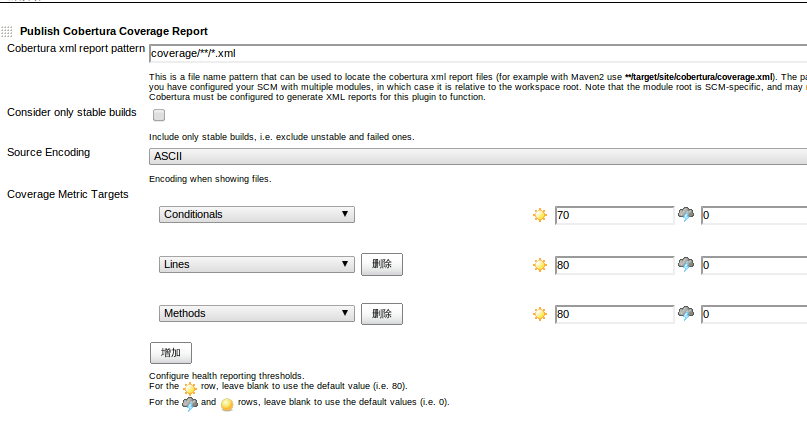This screenshot has height=425, width=807.
Task: Delete the Lines metric target row
Action: pos(382,264)
